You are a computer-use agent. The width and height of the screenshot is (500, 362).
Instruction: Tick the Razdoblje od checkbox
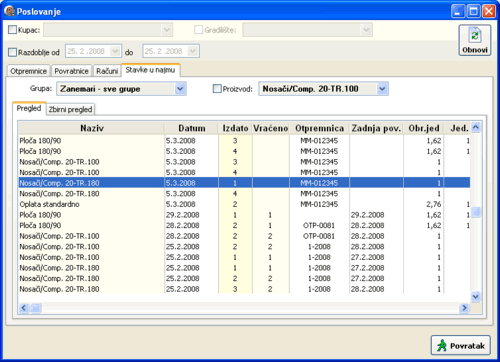pos(12,52)
